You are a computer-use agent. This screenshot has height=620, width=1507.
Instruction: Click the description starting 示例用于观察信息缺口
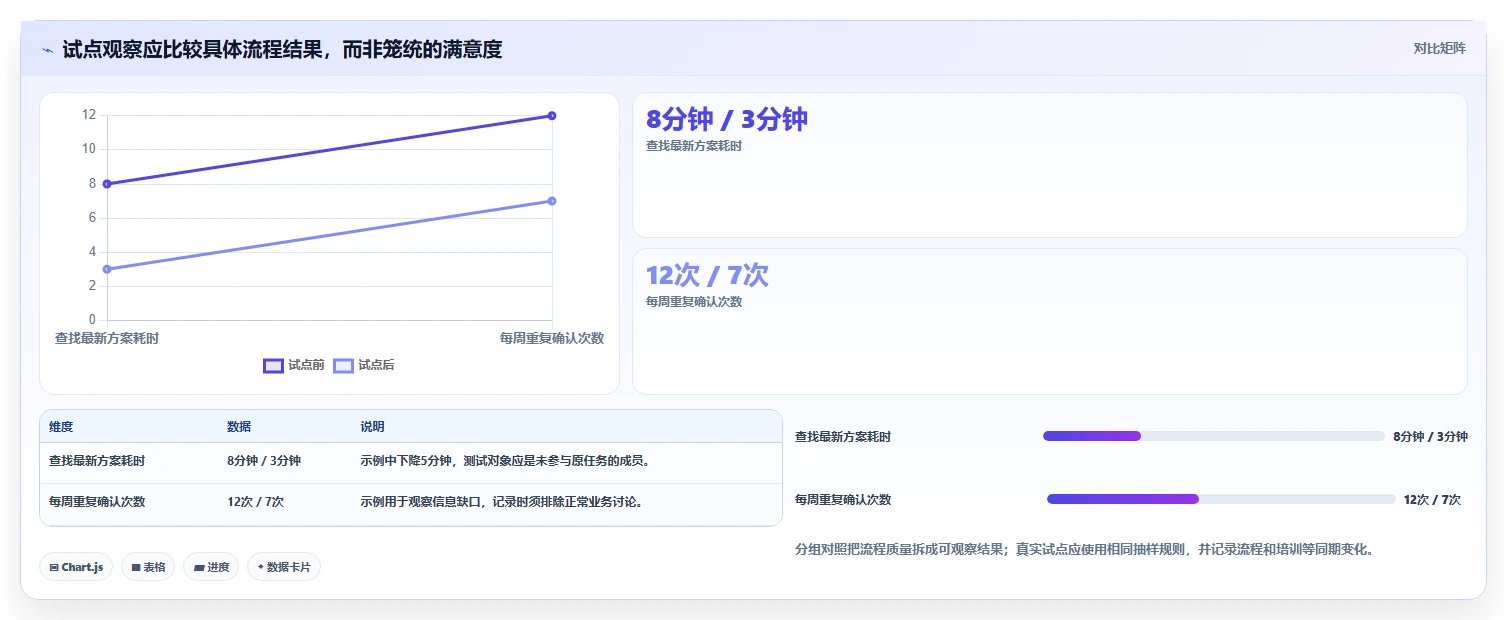[x=502, y=502]
